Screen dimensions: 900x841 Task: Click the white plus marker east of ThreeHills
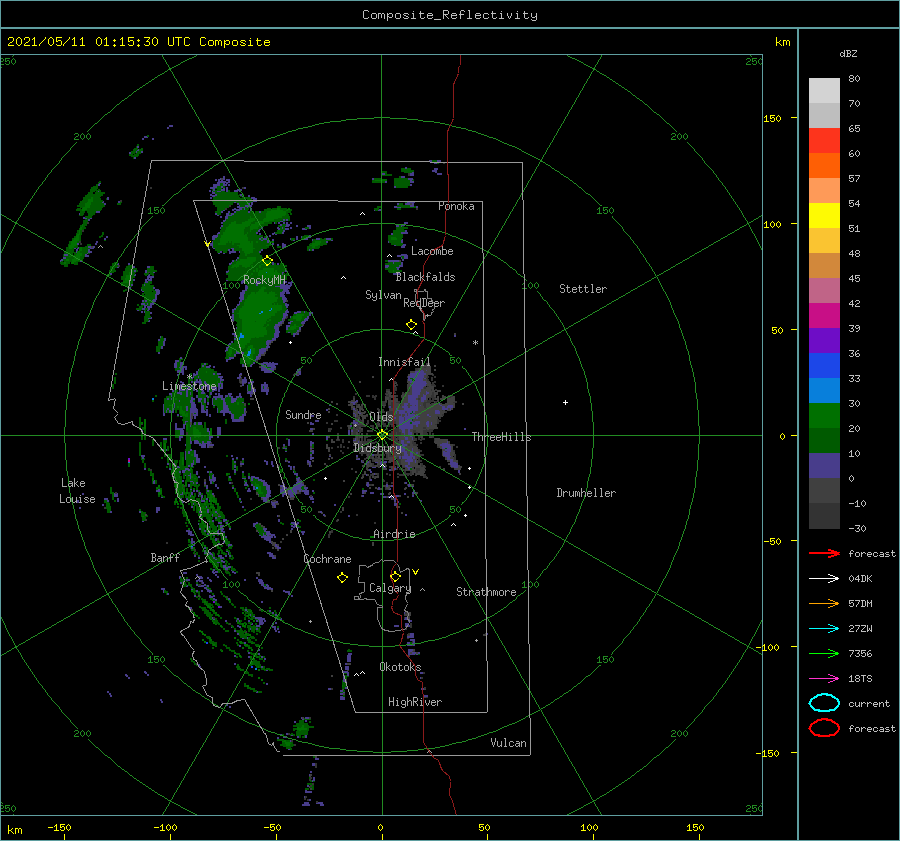(565, 402)
